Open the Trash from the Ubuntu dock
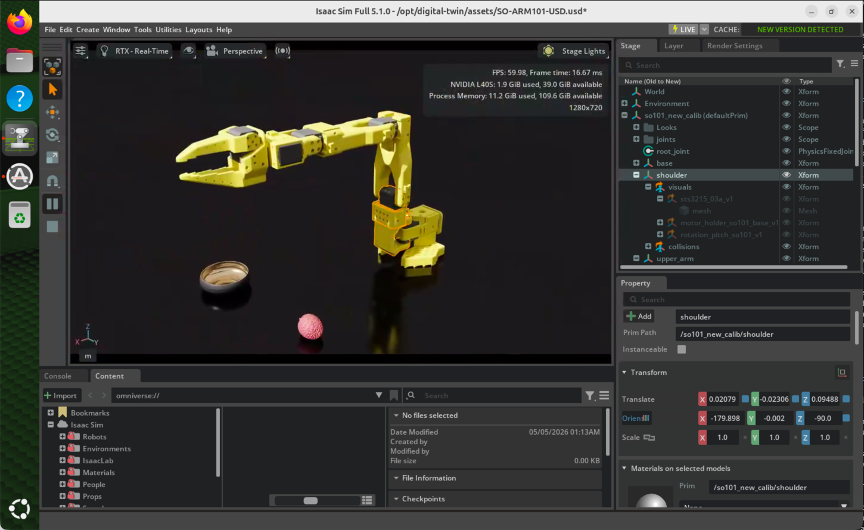This screenshot has width=864, height=530. [19, 215]
